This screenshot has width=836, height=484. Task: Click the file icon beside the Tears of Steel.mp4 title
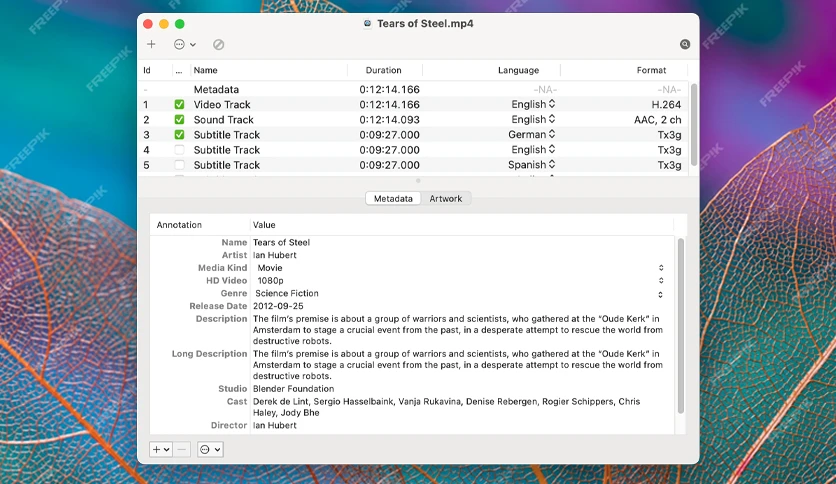tap(367, 23)
